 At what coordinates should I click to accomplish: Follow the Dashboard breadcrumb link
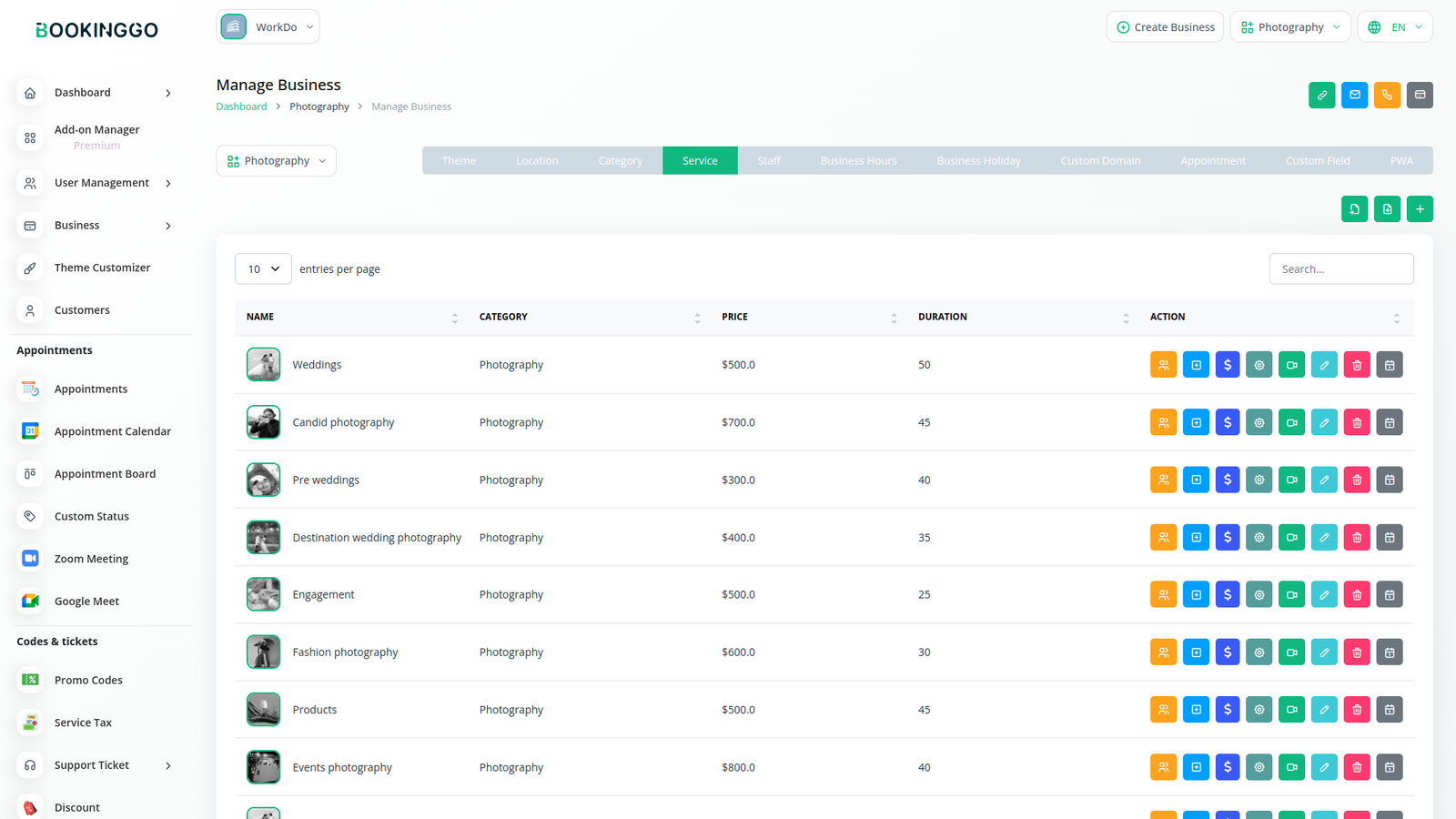click(x=241, y=106)
